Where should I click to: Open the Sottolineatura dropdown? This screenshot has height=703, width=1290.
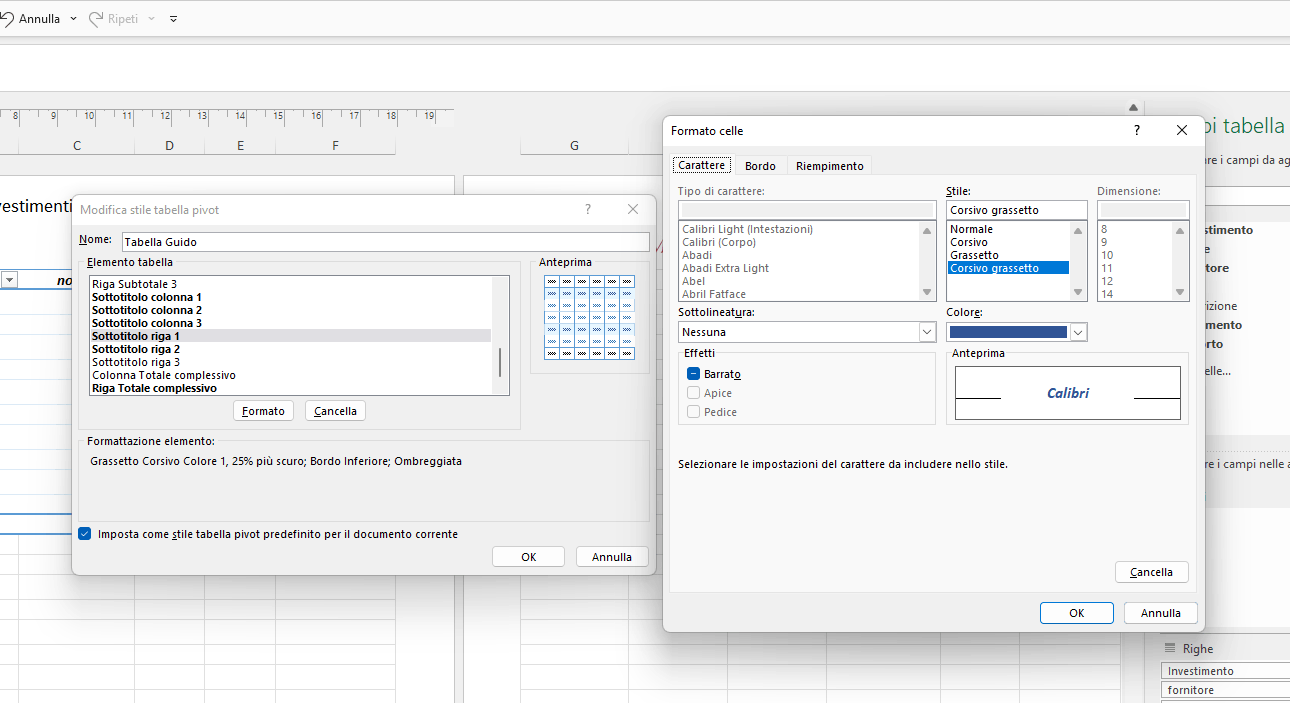tap(926, 332)
